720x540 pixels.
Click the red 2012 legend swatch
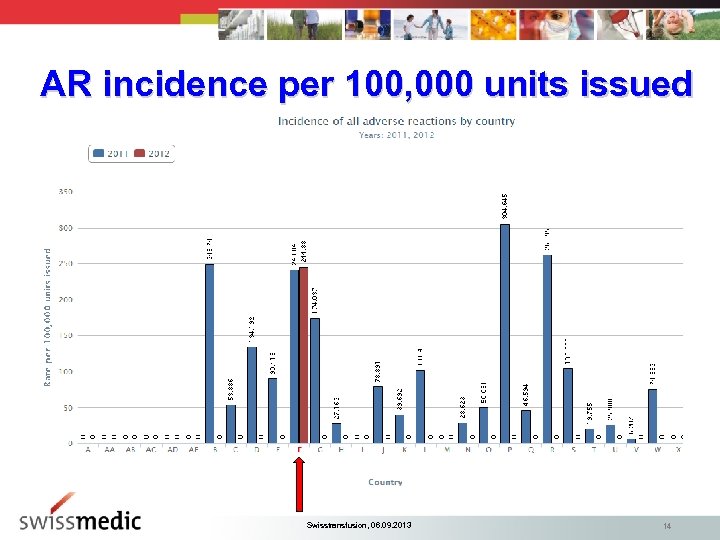(139, 153)
